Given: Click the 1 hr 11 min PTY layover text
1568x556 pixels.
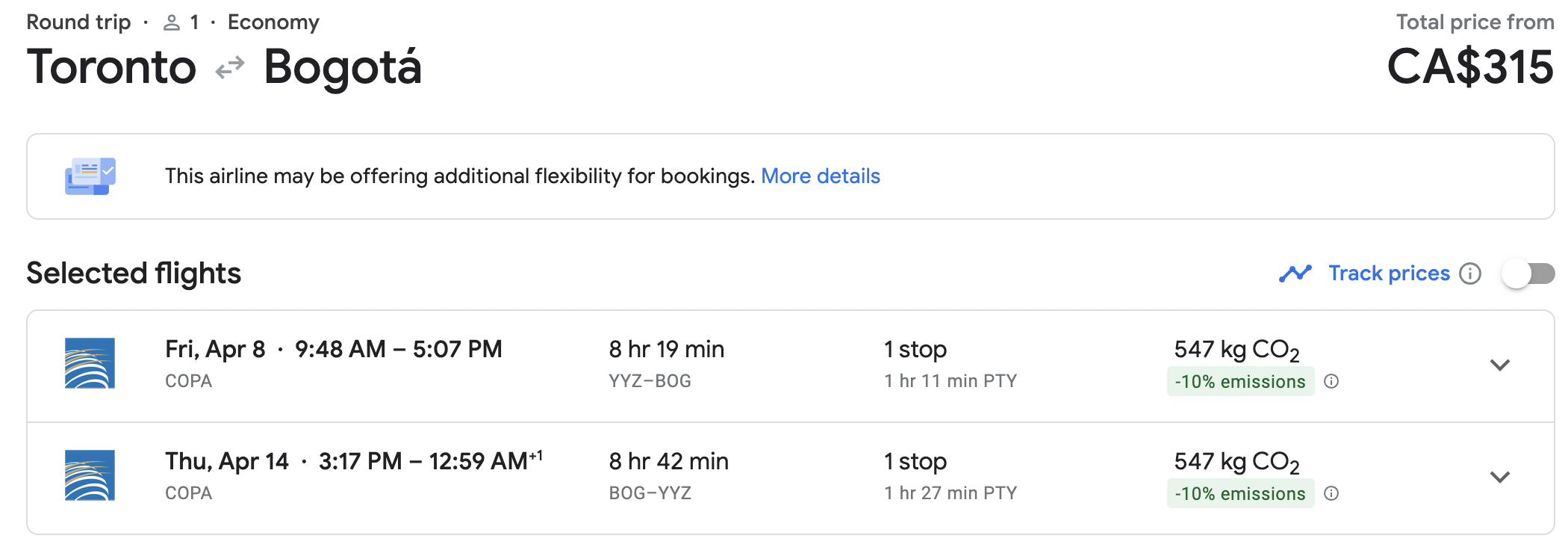Looking at the screenshot, I should pos(951,381).
